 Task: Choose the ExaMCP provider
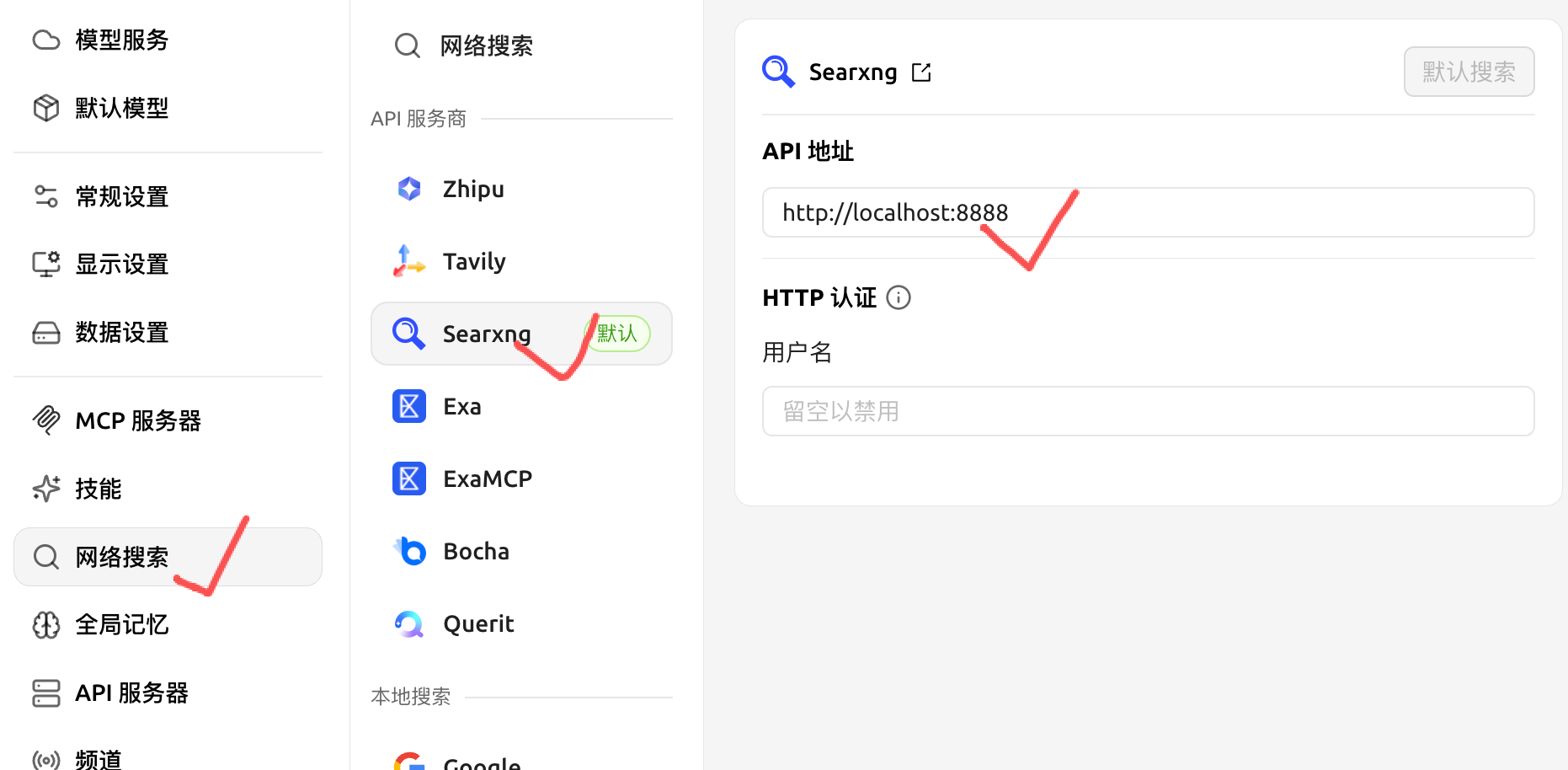pyautogui.click(x=521, y=479)
